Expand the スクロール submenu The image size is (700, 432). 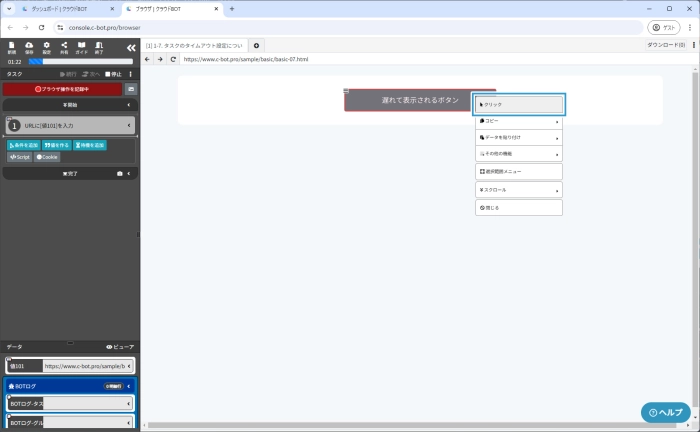click(518, 190)
